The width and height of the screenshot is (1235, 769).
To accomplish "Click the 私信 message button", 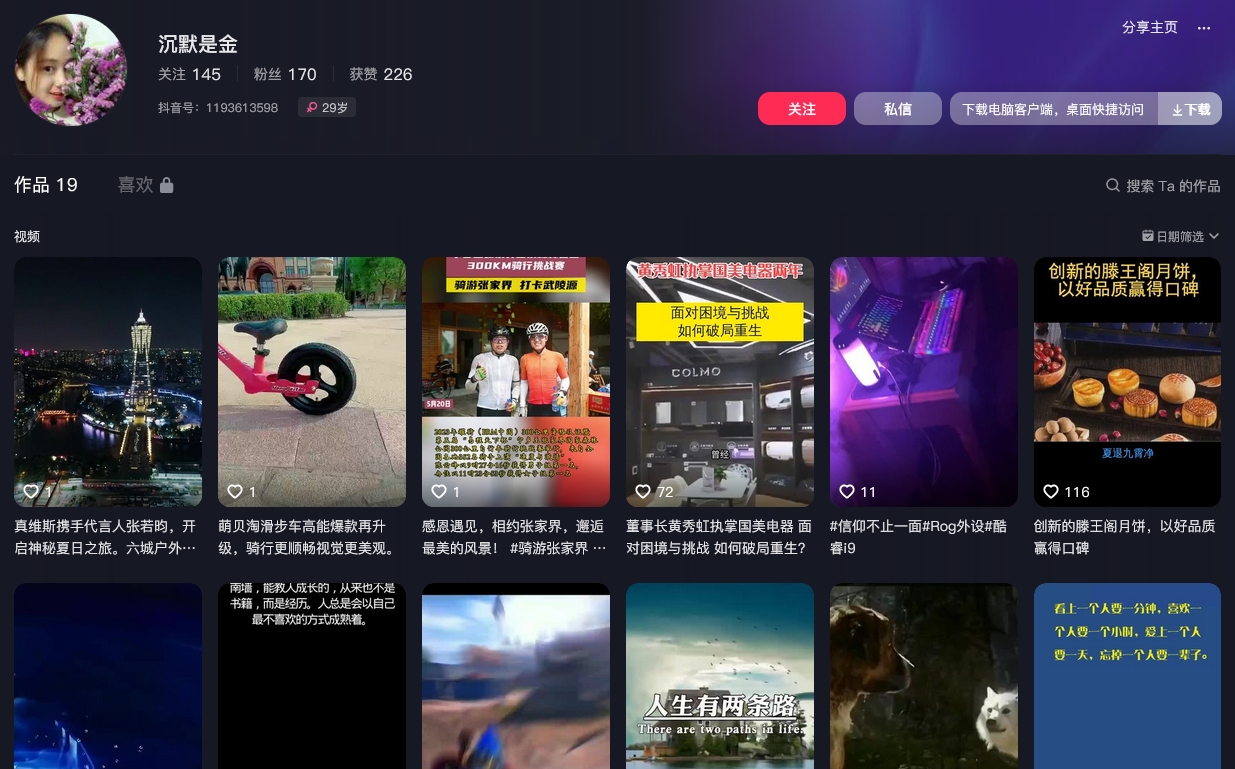I will 898,109.
